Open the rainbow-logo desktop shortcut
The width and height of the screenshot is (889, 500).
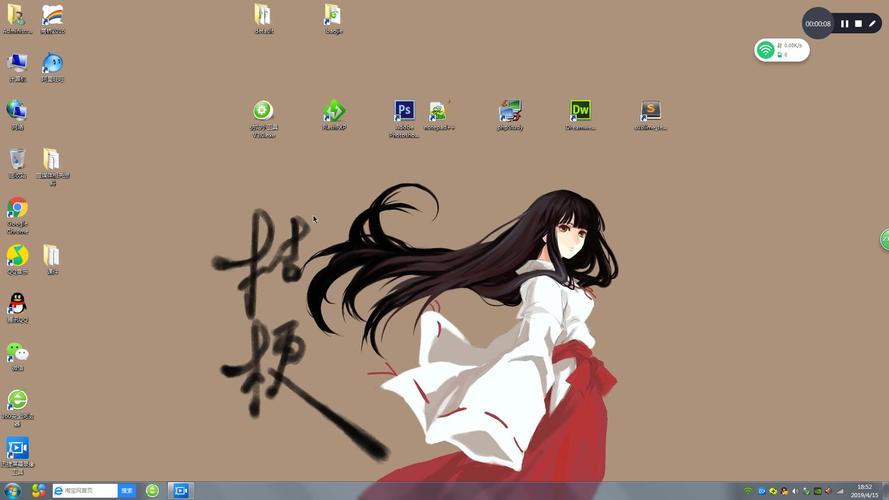(x=53, y=18)
